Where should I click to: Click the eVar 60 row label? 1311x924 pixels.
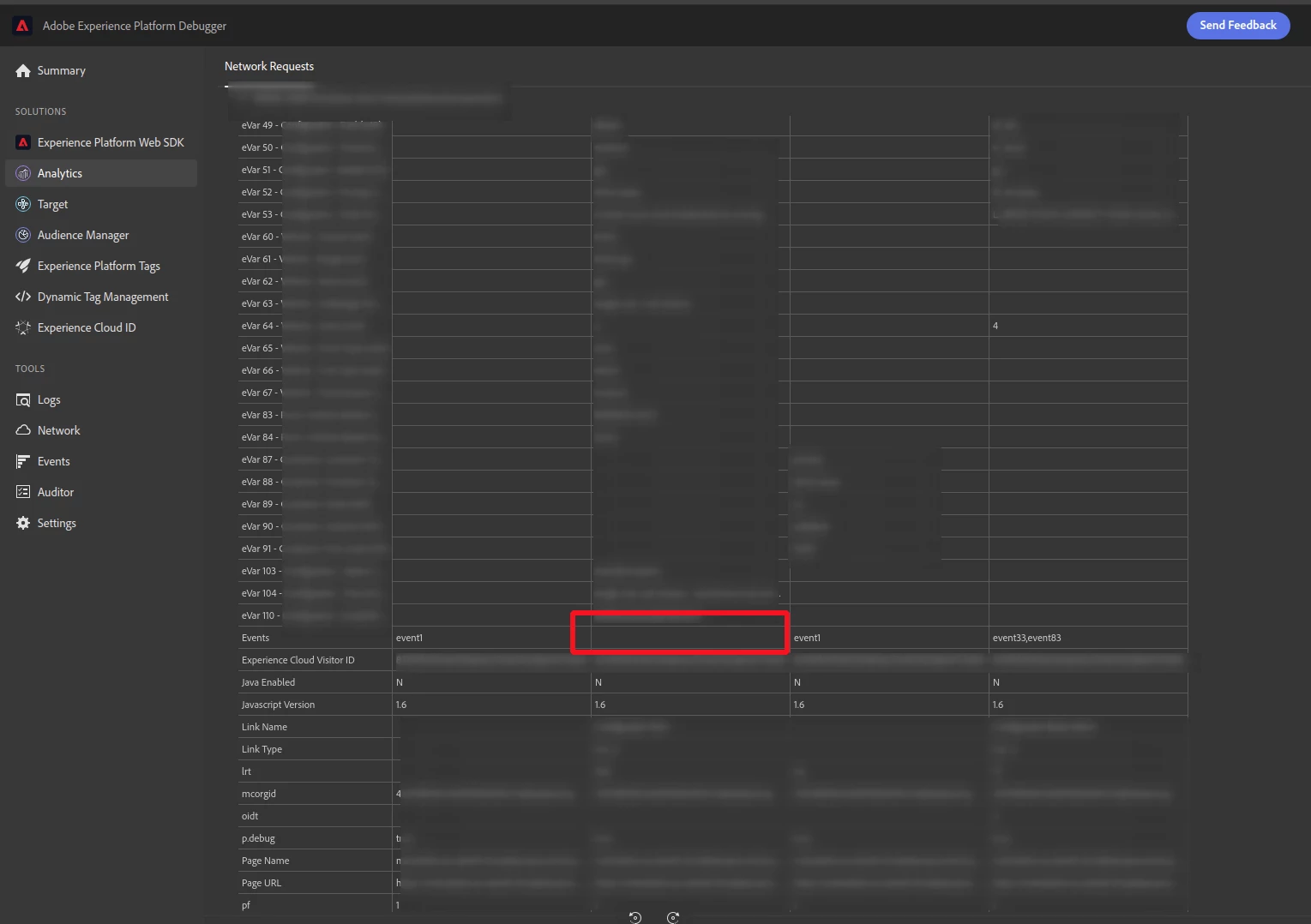point(261,237)
